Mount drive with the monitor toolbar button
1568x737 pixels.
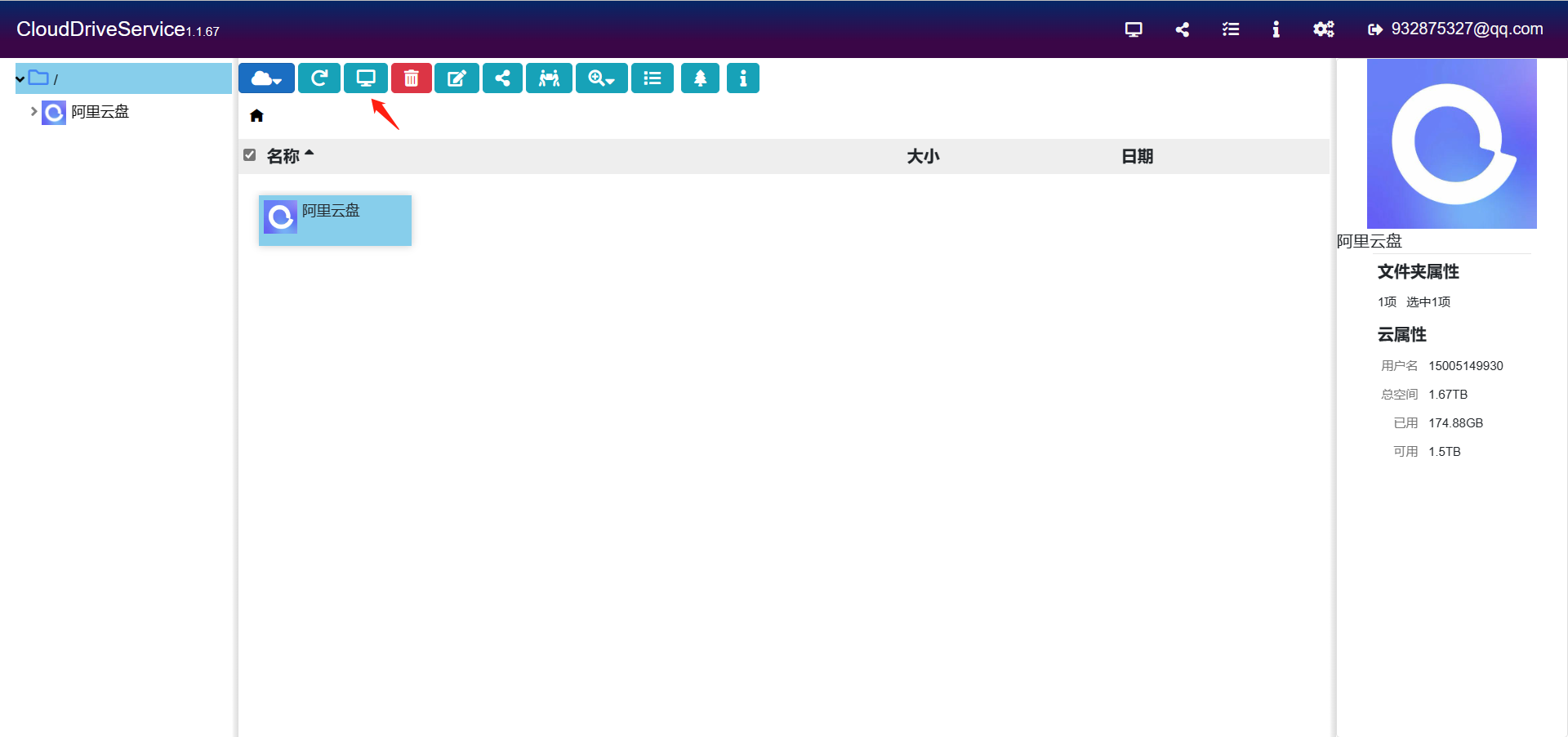(x=366, y=78)
